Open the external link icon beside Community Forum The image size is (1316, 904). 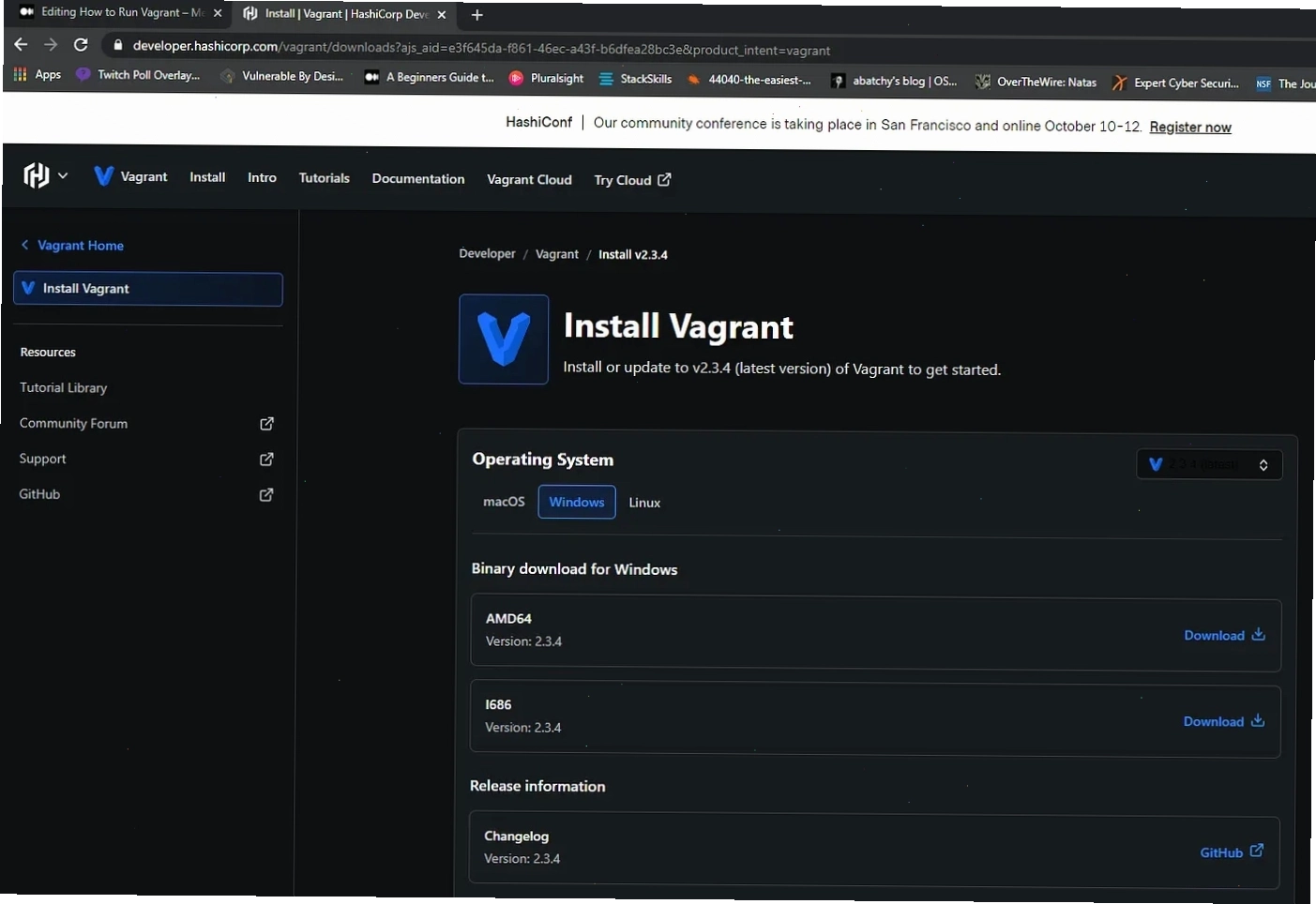pyautogui.click(x=266, y=424)
